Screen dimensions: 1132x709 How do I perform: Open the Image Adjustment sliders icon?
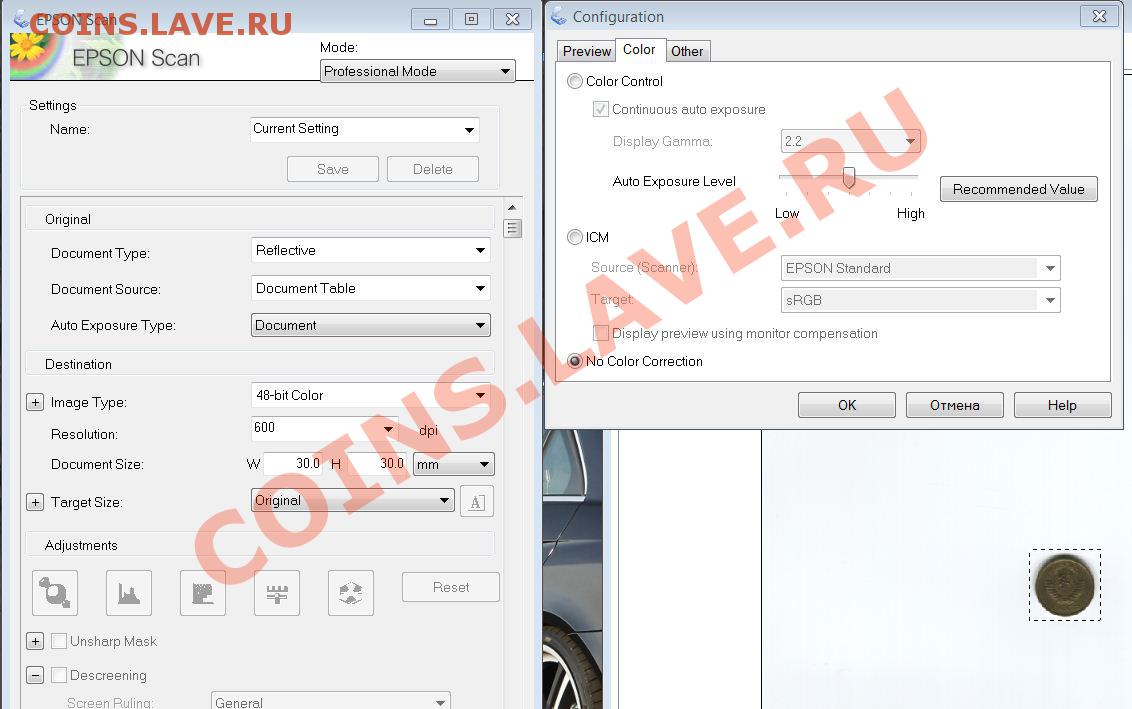pos(277,593)
